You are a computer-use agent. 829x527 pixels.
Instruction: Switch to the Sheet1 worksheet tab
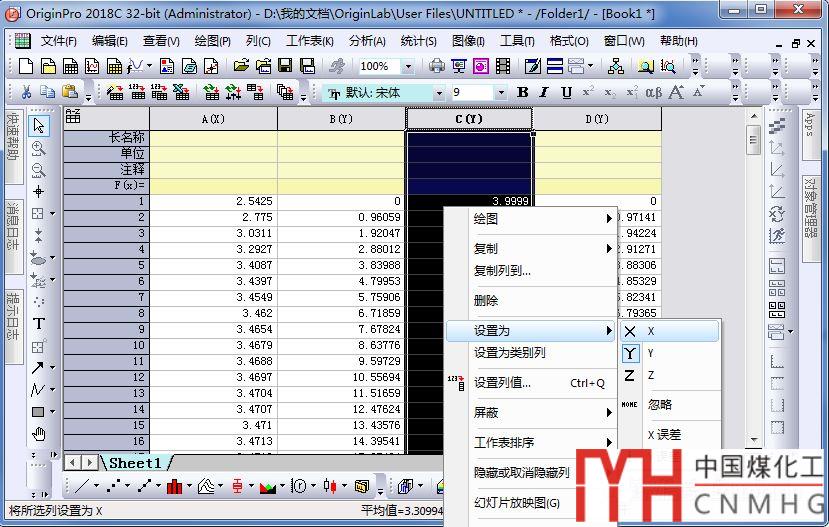(134, 463)
